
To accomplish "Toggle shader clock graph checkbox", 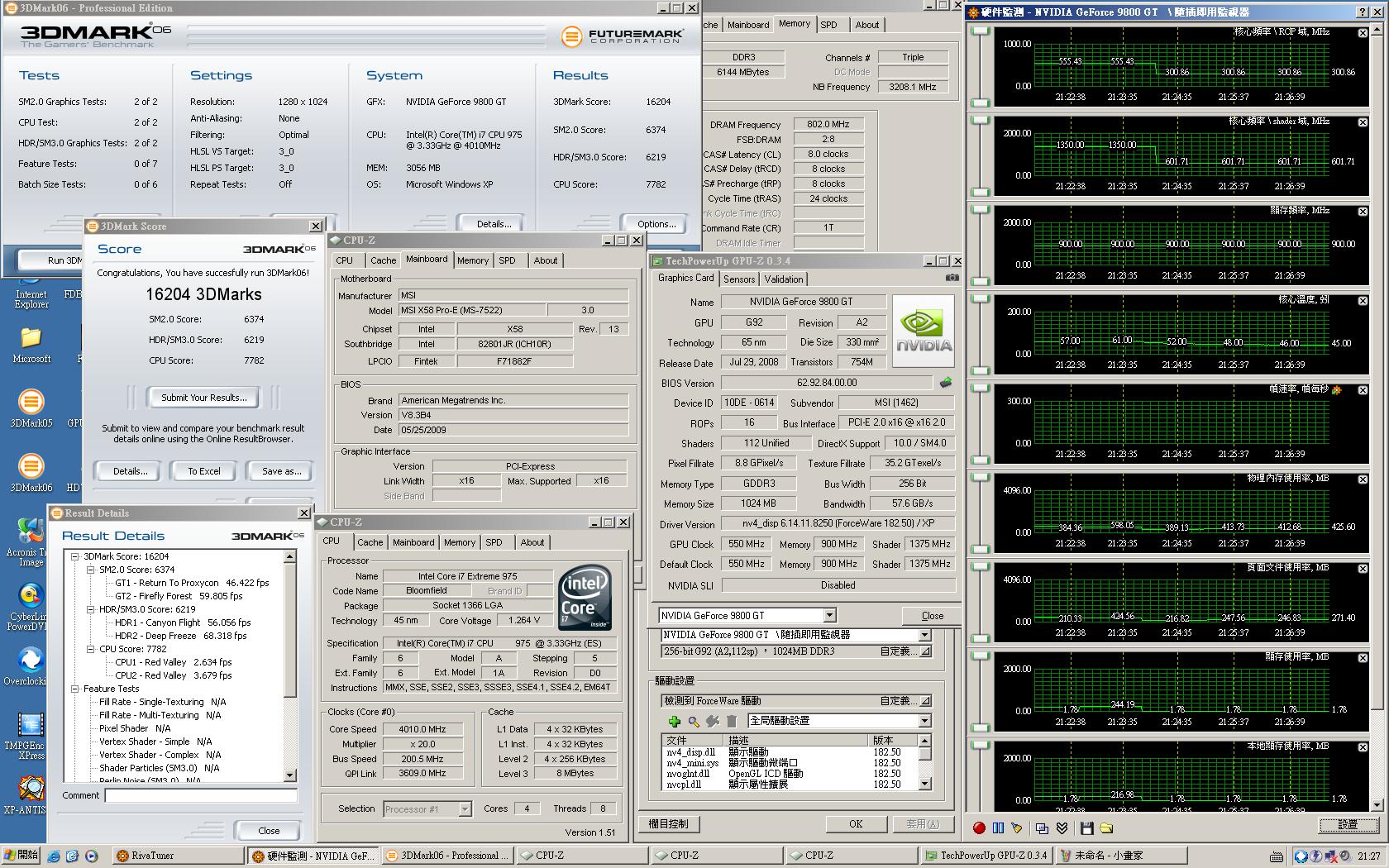I will click(x=1363, y=122).
